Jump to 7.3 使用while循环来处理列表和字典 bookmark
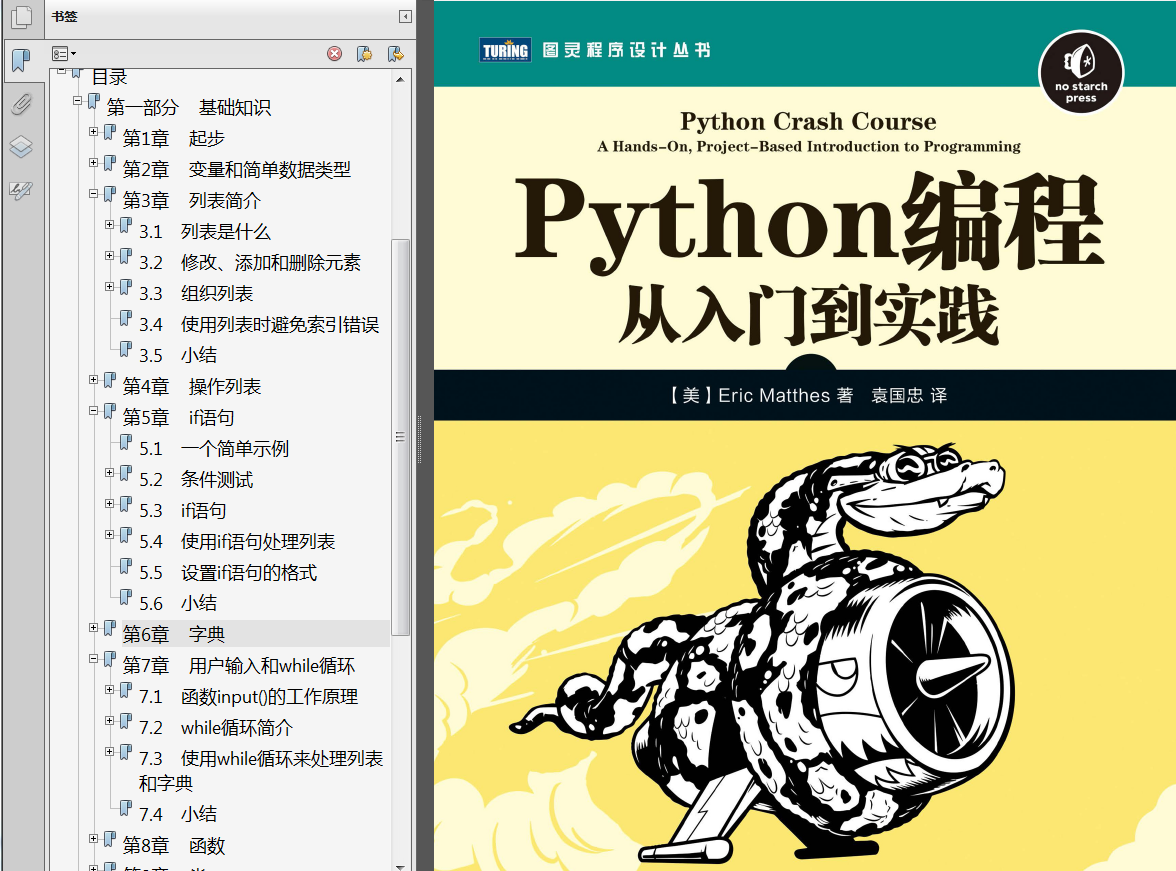Screen dimensions: 1176x871 [x=261, y=770]
